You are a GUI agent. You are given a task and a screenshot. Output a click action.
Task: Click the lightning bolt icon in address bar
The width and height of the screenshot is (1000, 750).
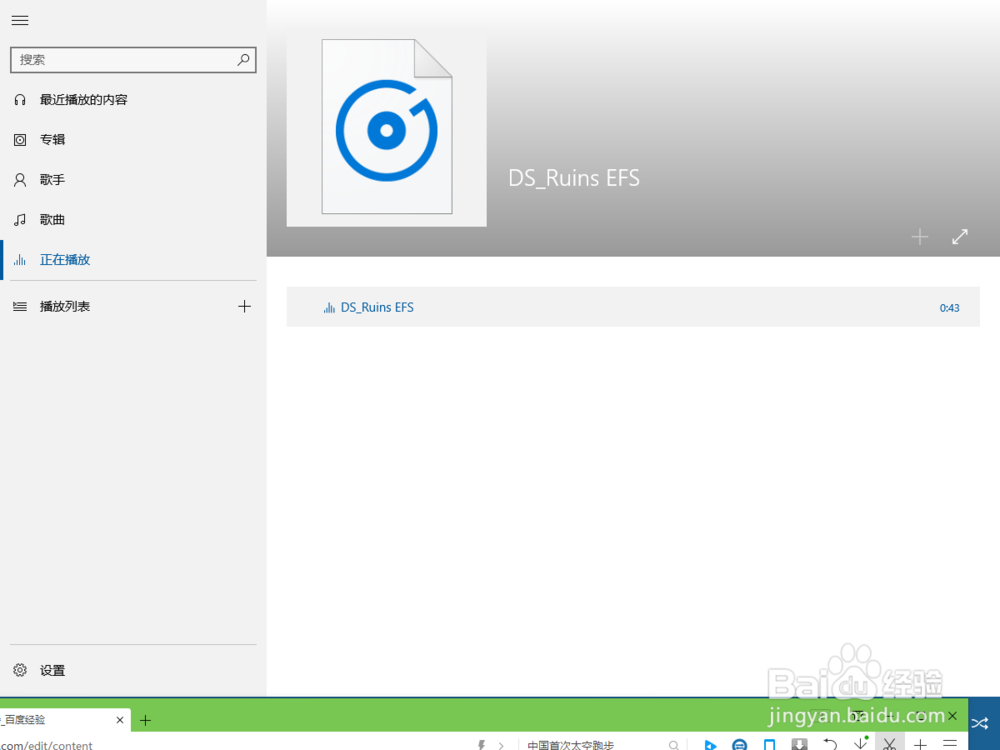(x=482, y=745)
